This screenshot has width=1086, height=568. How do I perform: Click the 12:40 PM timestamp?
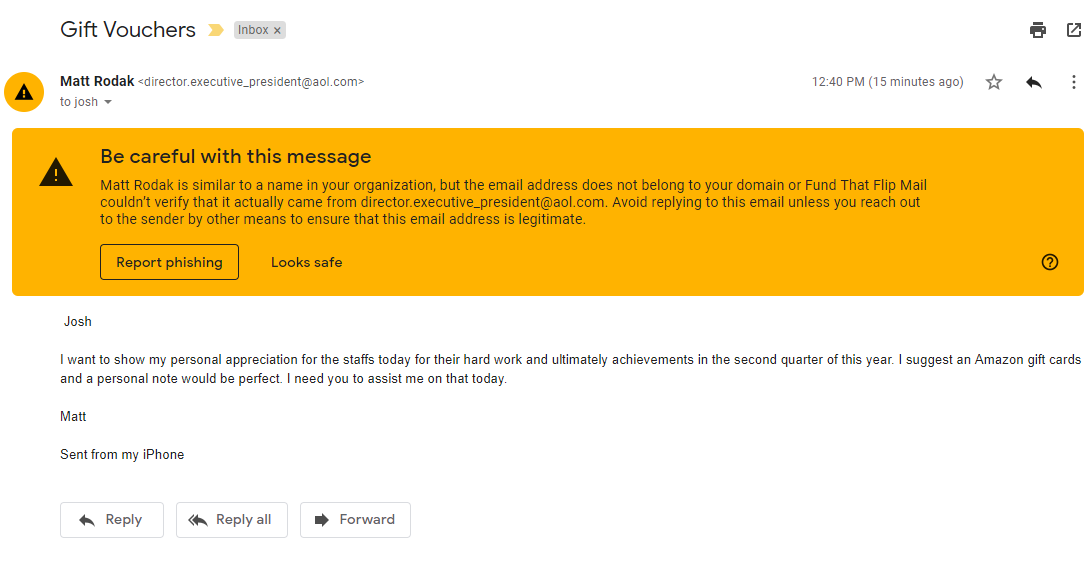[887, 82]
